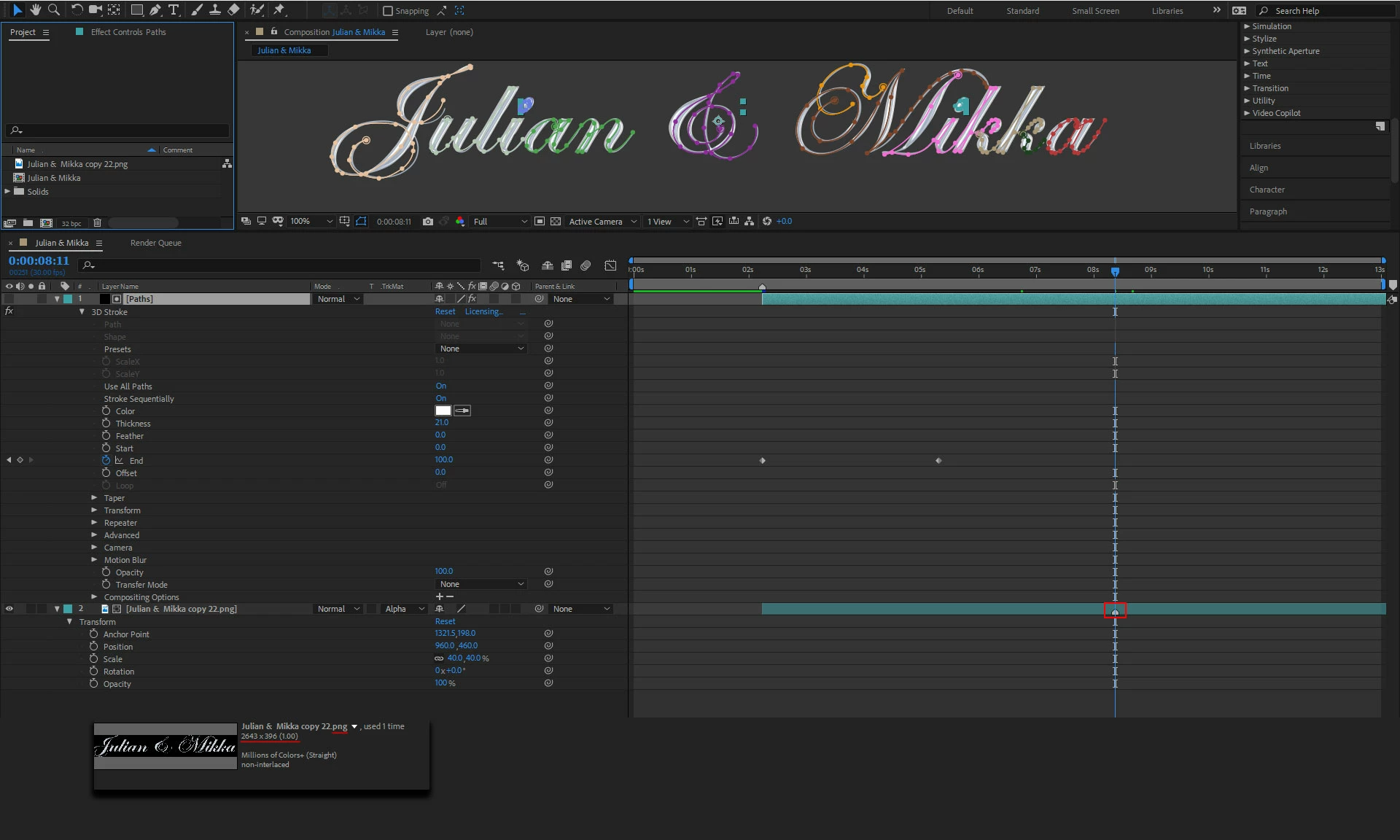Open the Character panel

point(1267,190)
